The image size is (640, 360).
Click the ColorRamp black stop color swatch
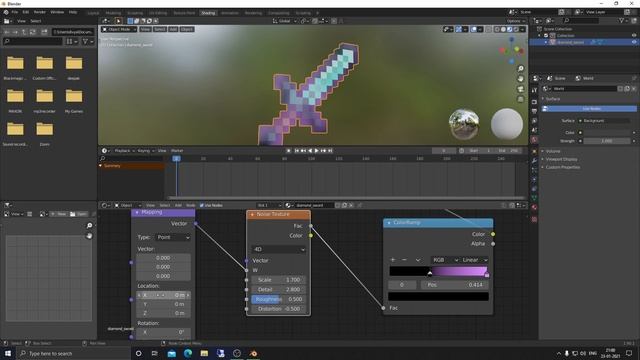coord(438,296)
